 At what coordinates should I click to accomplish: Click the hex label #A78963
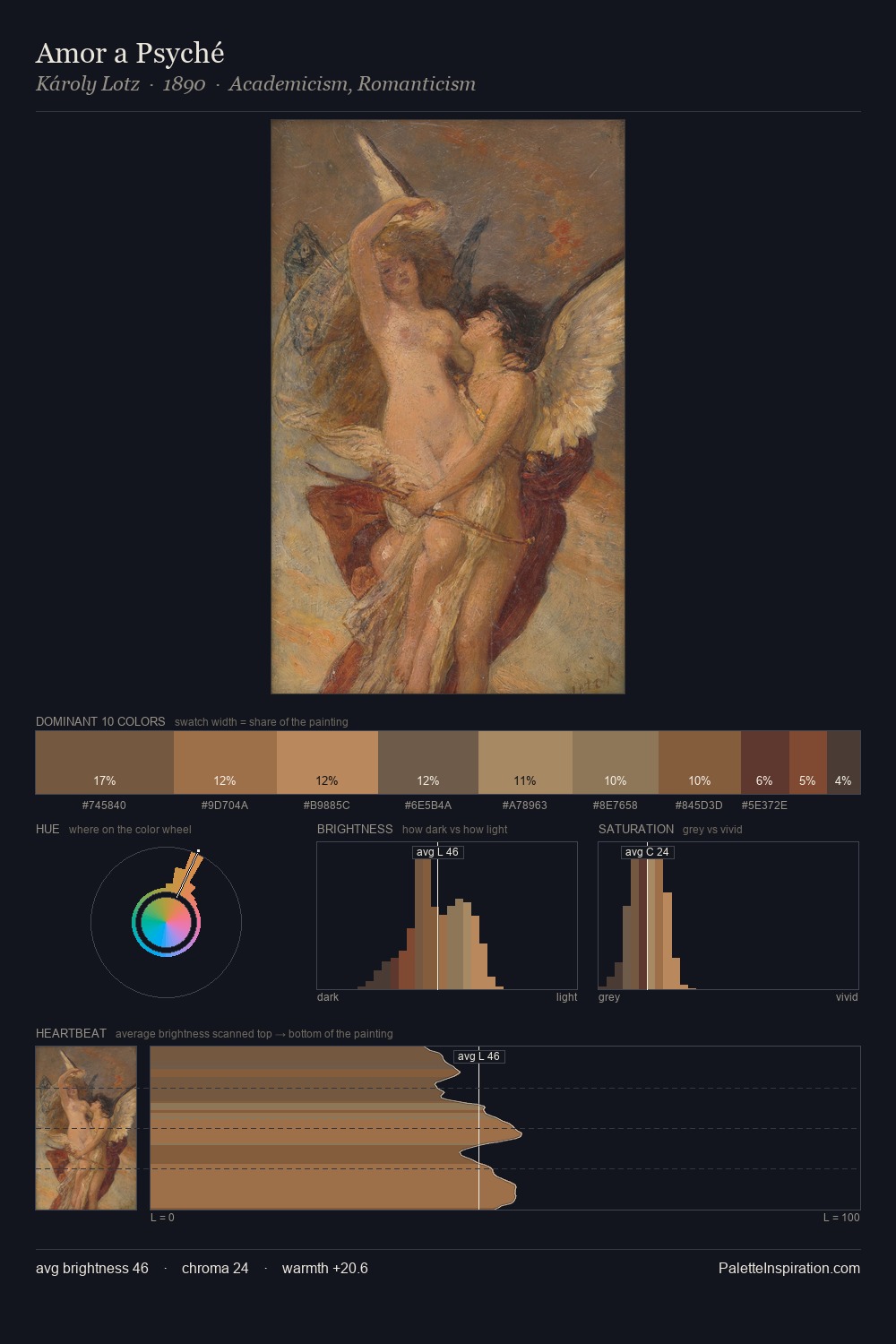(x=524, y=806)
